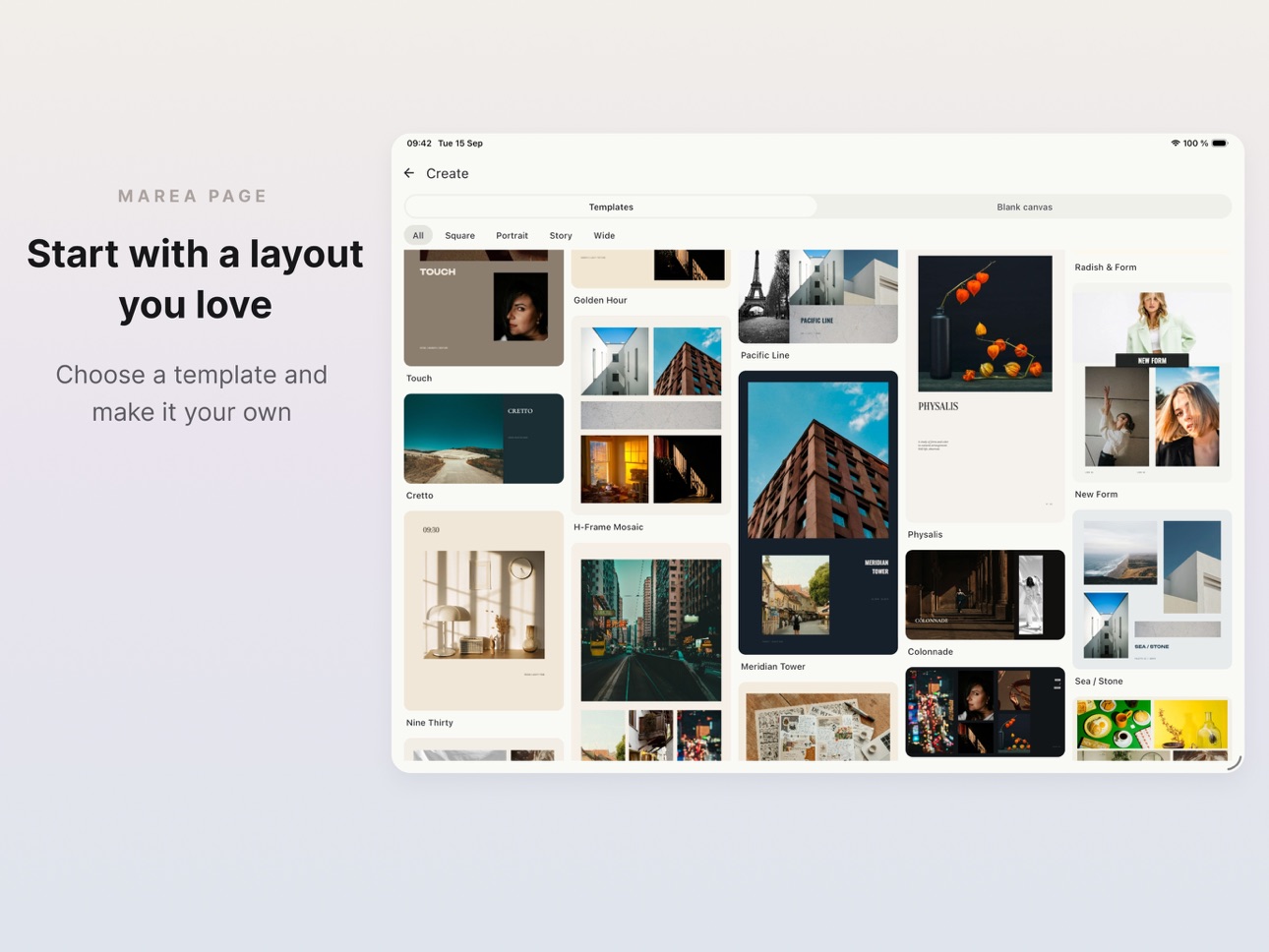Open the Touch template thumbnail

click(x=484, y=308)
